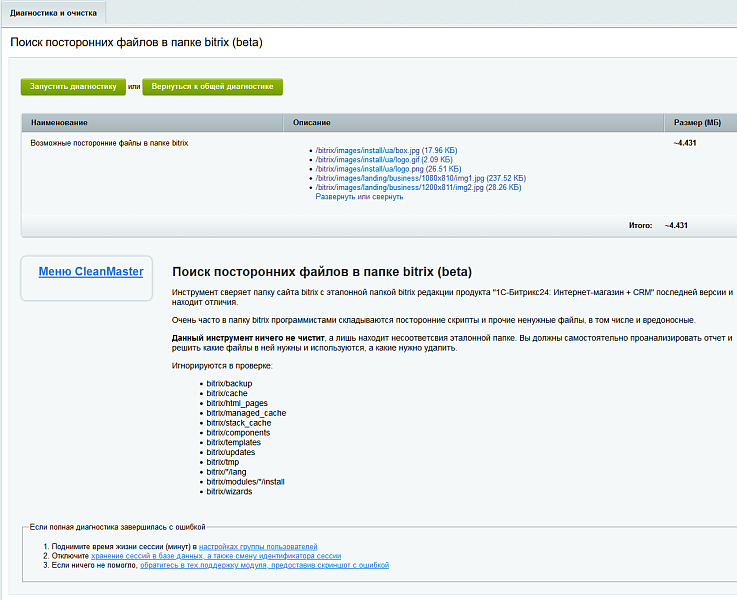The width and height of the screenshot is (737, 600).
Task: Click the 'Размер (МБ)' column header
Action: 697,123
